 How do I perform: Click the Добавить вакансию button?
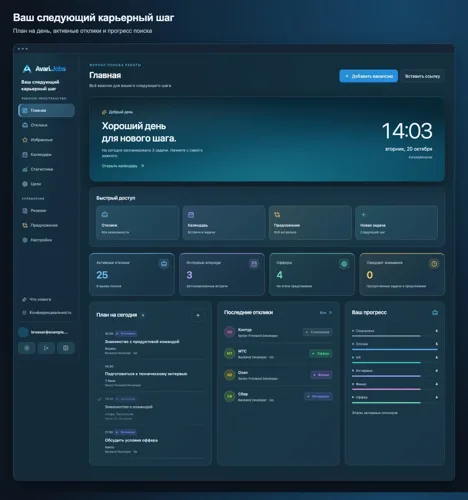369,76
